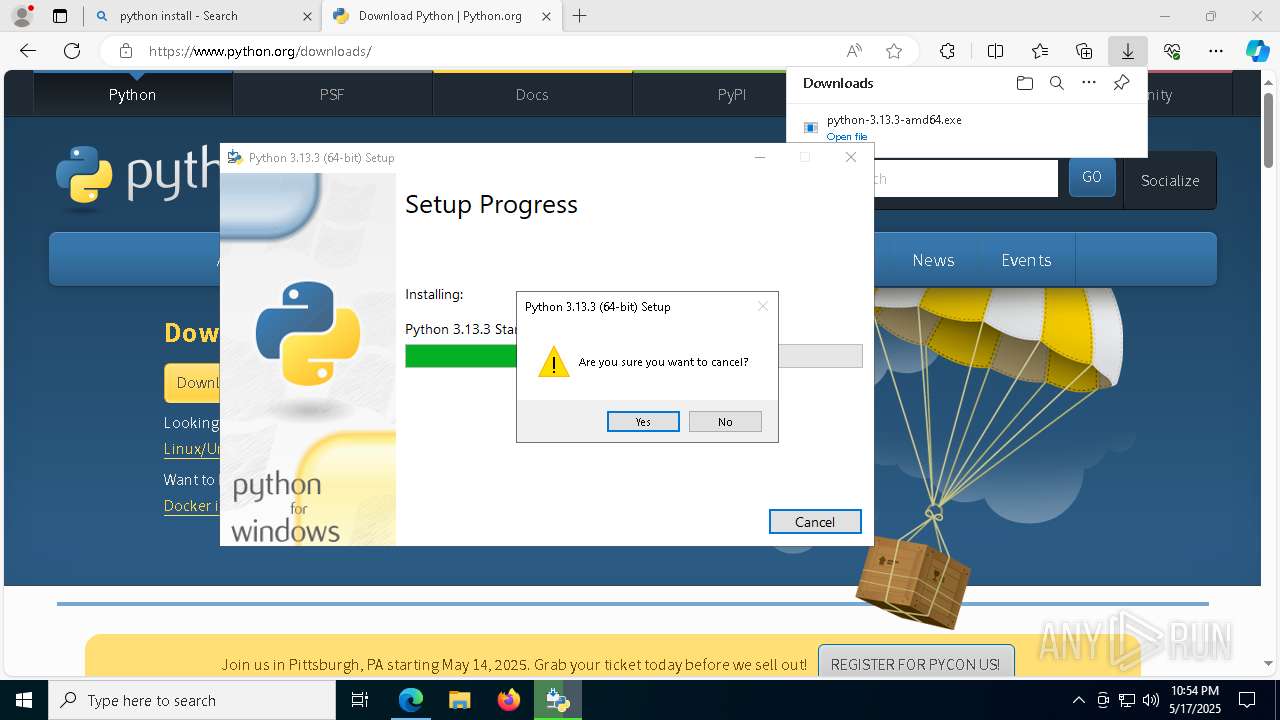Close the cancel confirmation dialog with X

(763, 306)
